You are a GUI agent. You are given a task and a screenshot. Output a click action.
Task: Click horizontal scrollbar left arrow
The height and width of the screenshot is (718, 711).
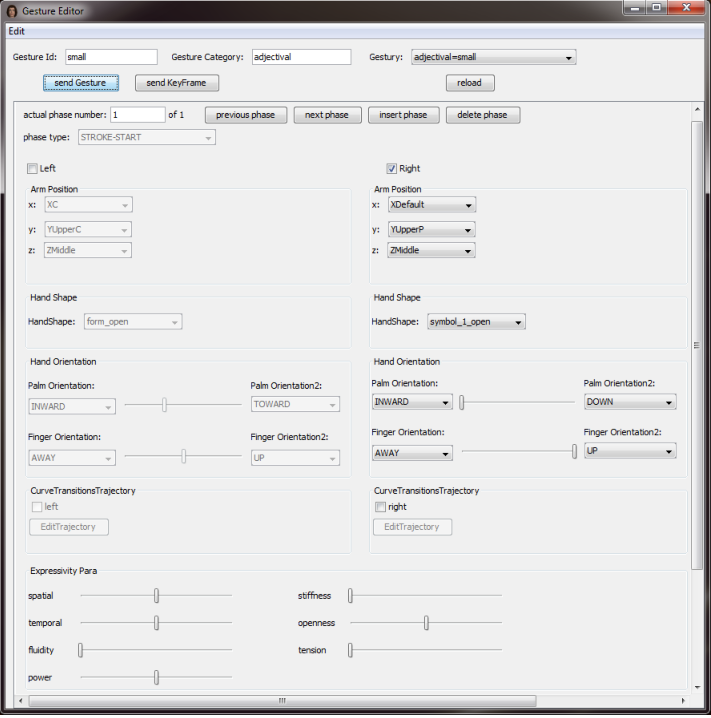click(21, 701)
